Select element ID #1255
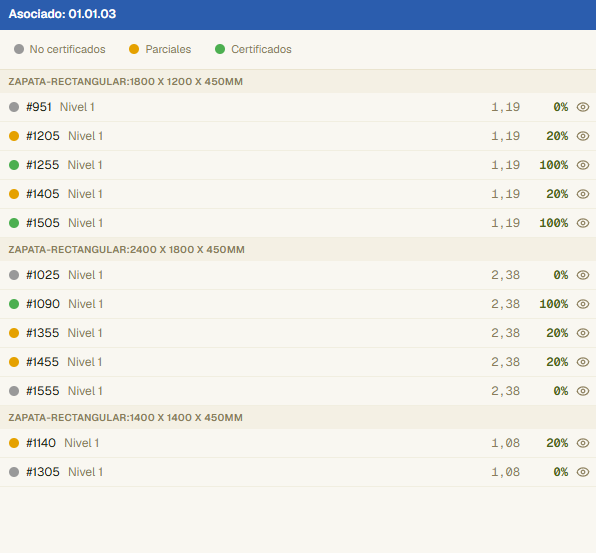Image resolution: width=596 pixels, height=553 pixels. click(x=43, y=165)
